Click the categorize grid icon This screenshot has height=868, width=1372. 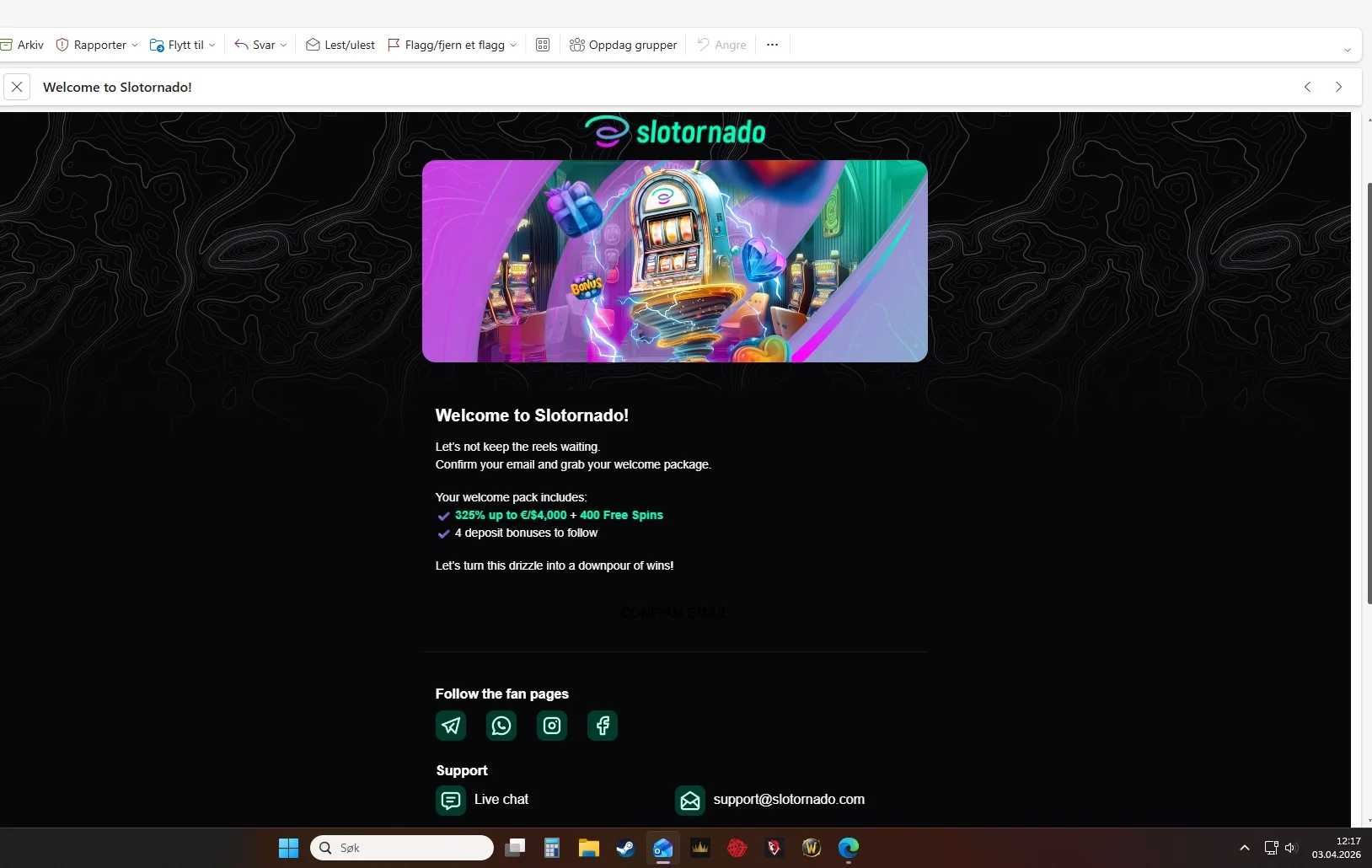pos(543,45)
